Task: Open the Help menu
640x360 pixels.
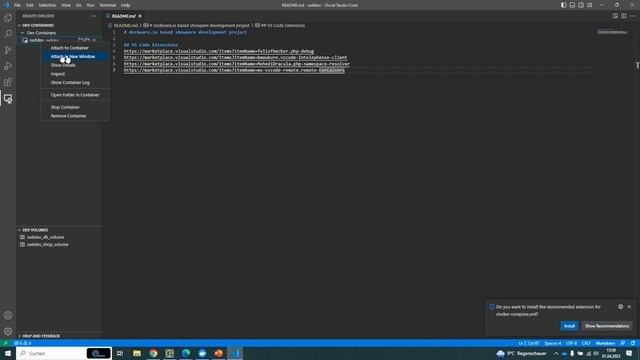Action: [125, 5]
